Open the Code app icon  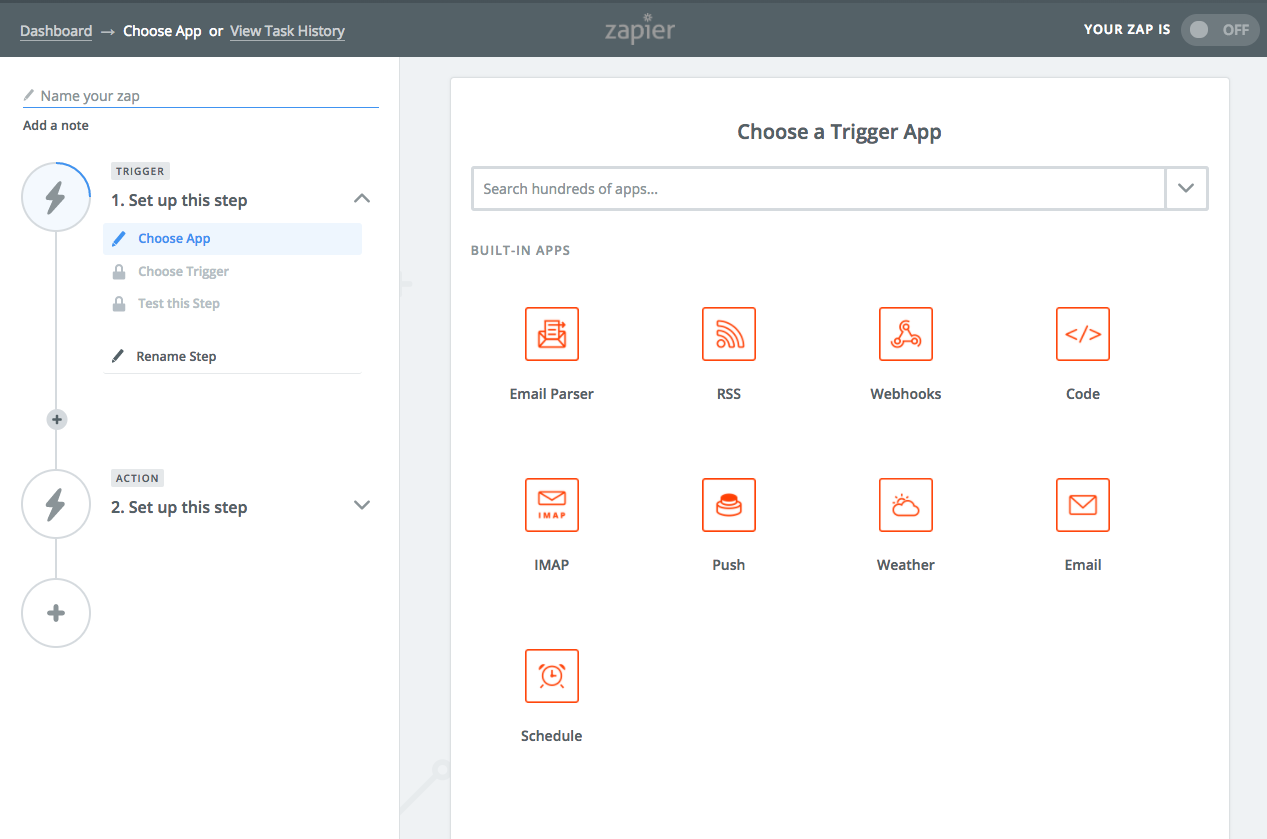point(1082,334)
